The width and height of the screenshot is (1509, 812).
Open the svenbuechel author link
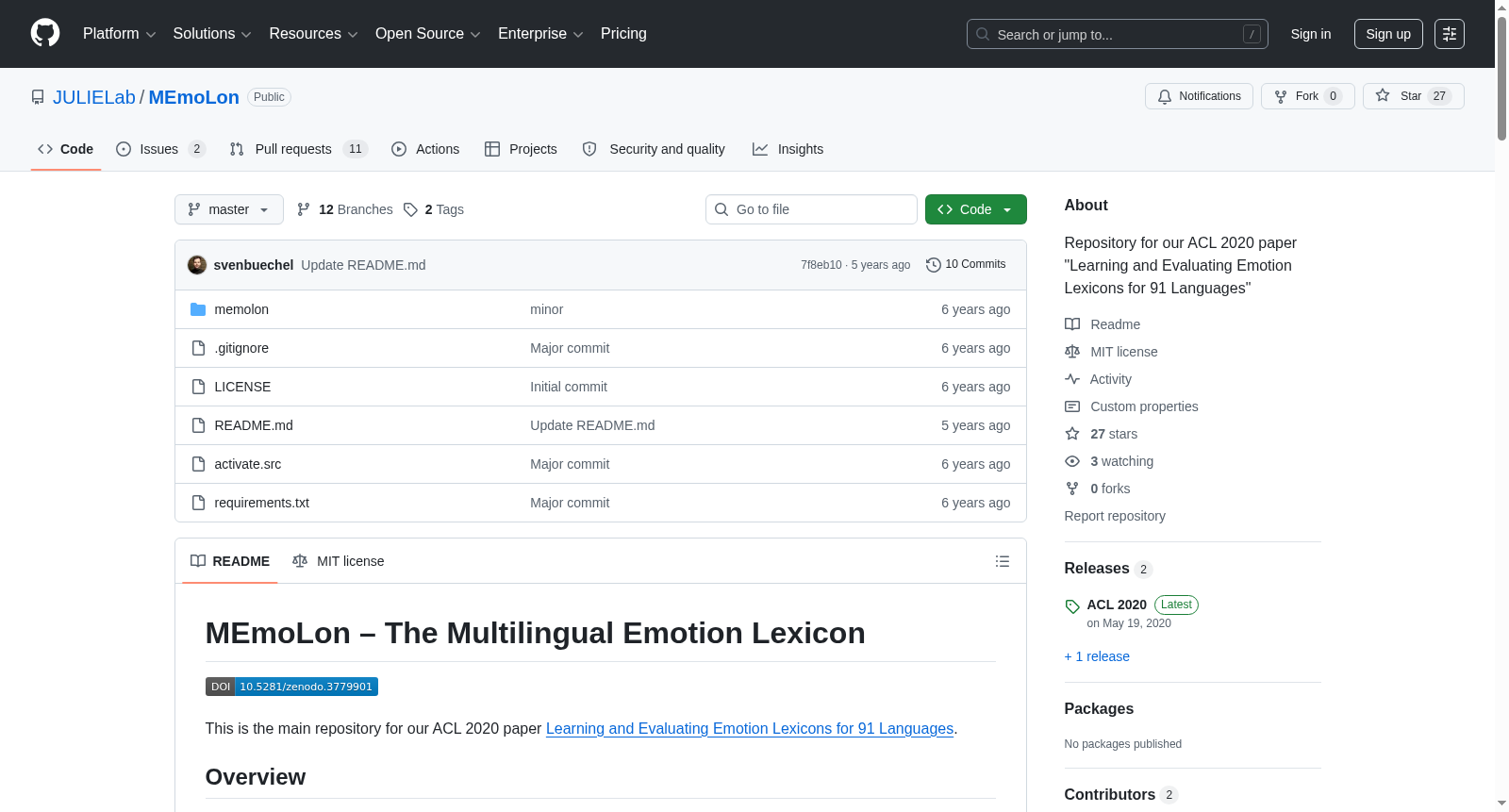pyautogui.click(x=254, y=265)
